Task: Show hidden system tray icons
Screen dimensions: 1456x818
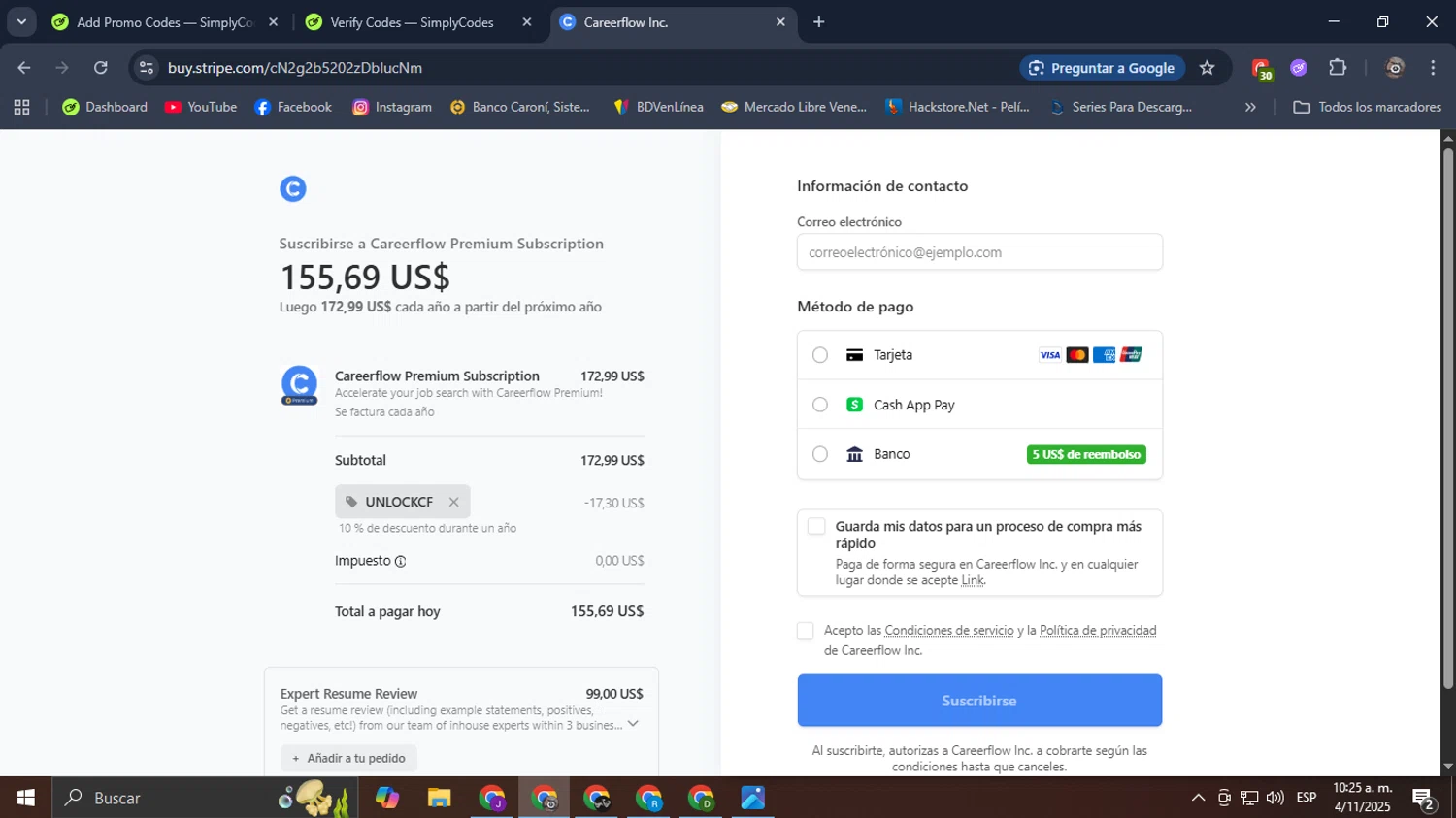Action: pyautogui.click(x=1198, y=798)
